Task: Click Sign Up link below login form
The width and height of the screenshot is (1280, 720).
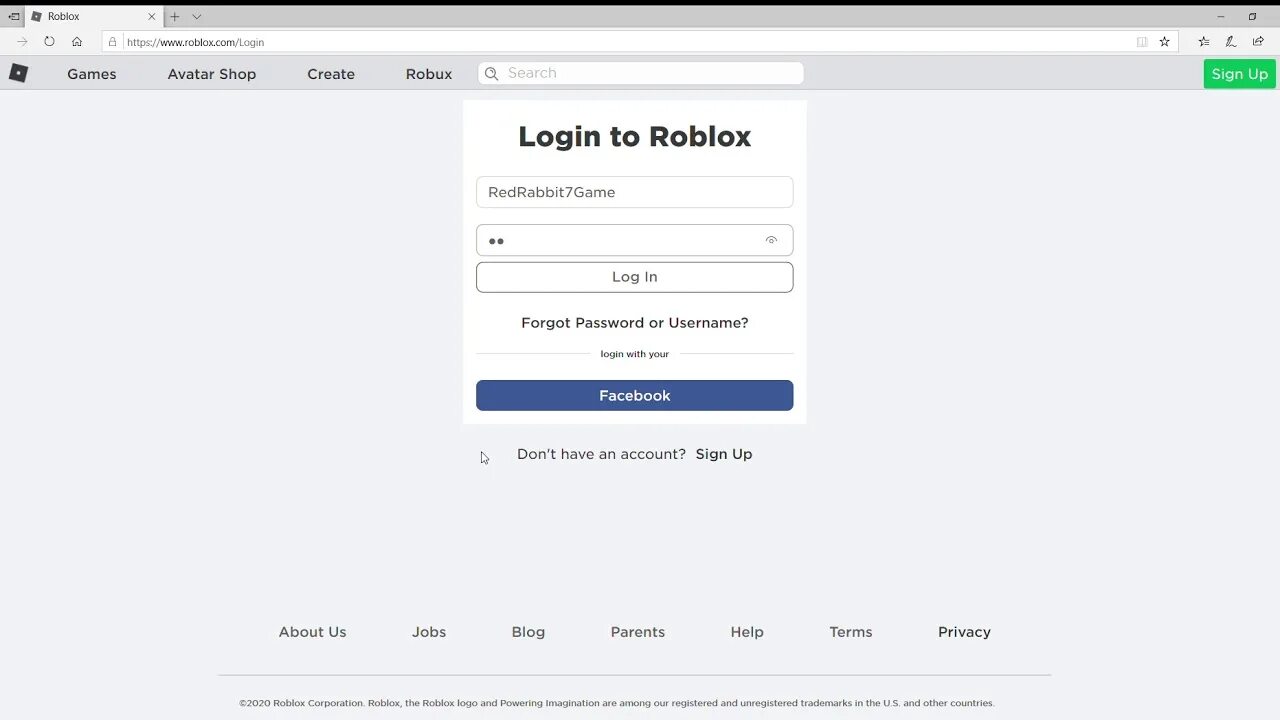Action: point(724,454)
